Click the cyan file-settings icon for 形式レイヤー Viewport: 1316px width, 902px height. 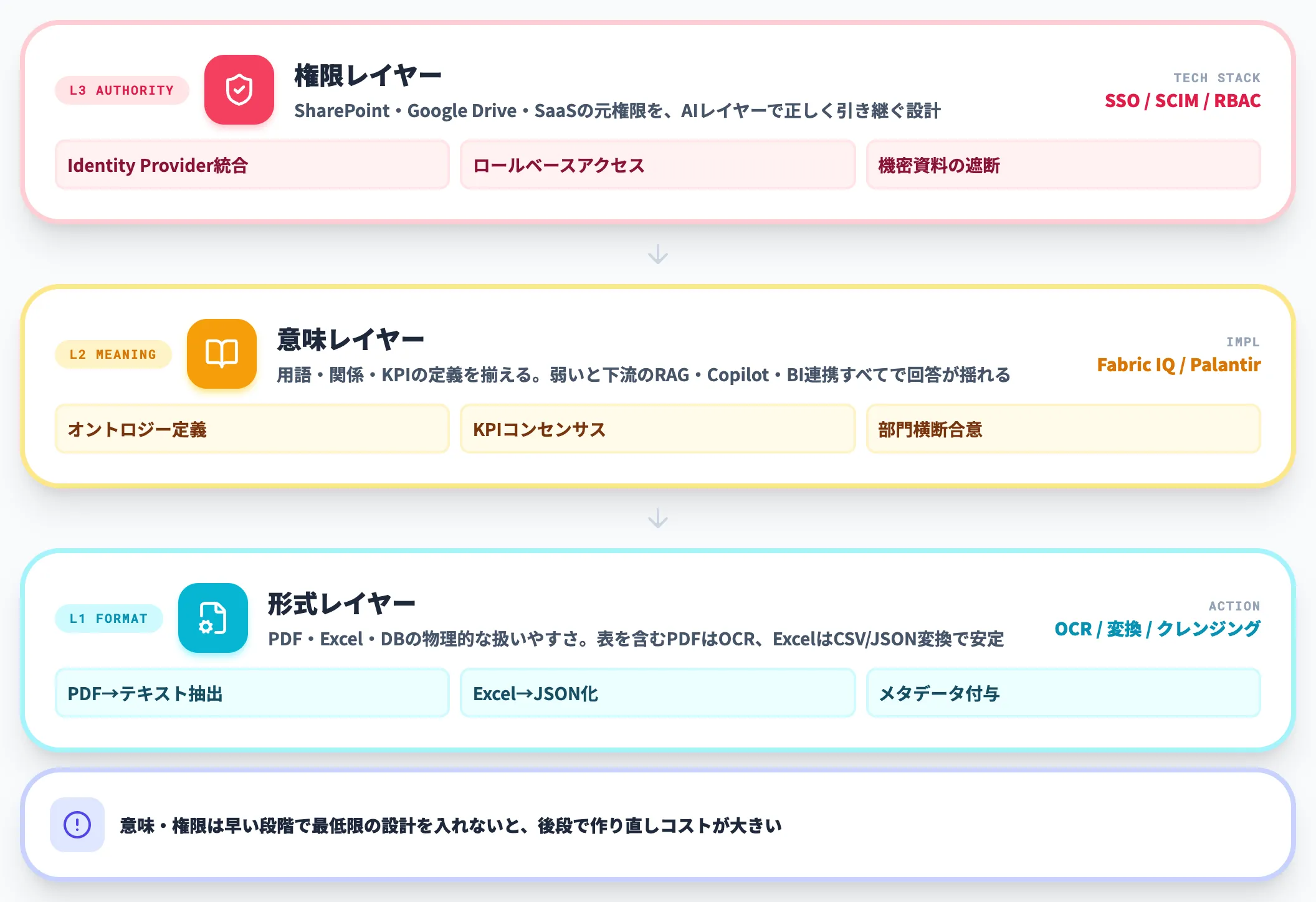click(x=213, y=618)
